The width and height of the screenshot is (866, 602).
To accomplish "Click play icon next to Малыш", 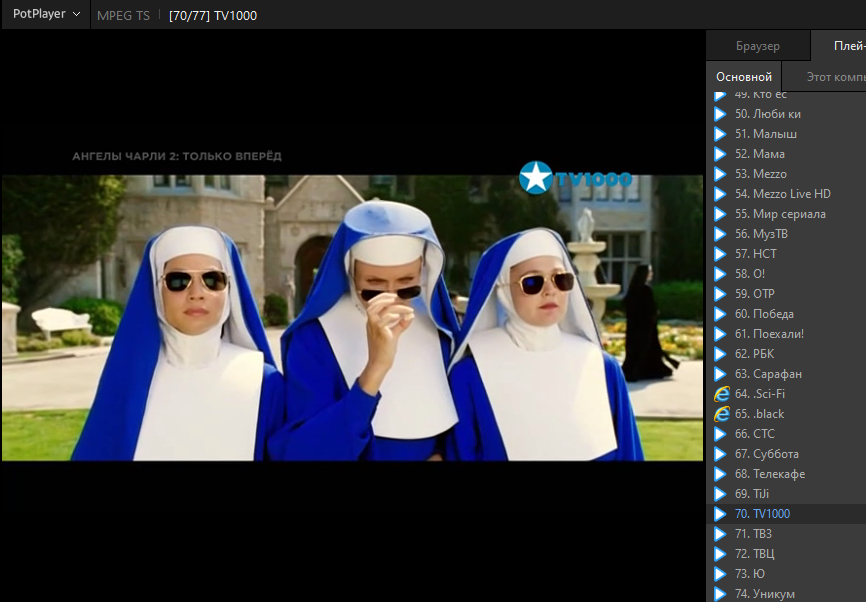I will pyautogui.click(x=720, y=134).
